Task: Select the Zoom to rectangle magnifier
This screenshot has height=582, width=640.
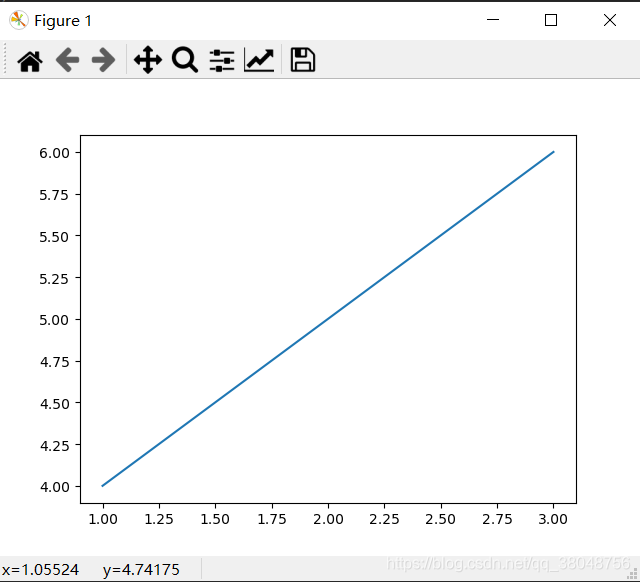Action: click(x=185, y=60)
